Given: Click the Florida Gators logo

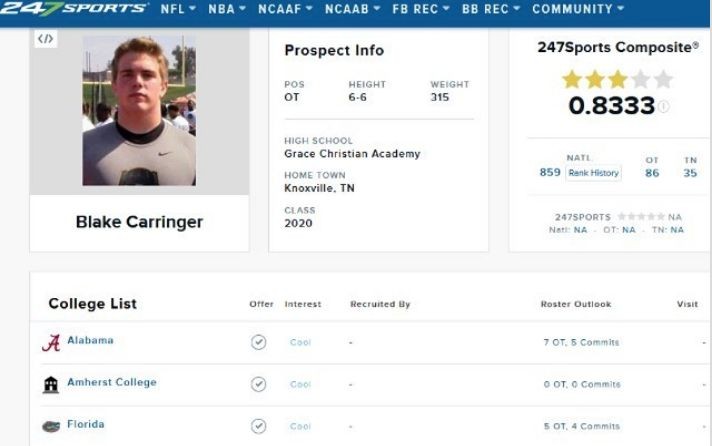Looking at the screenshot, I should click(51, 426).
